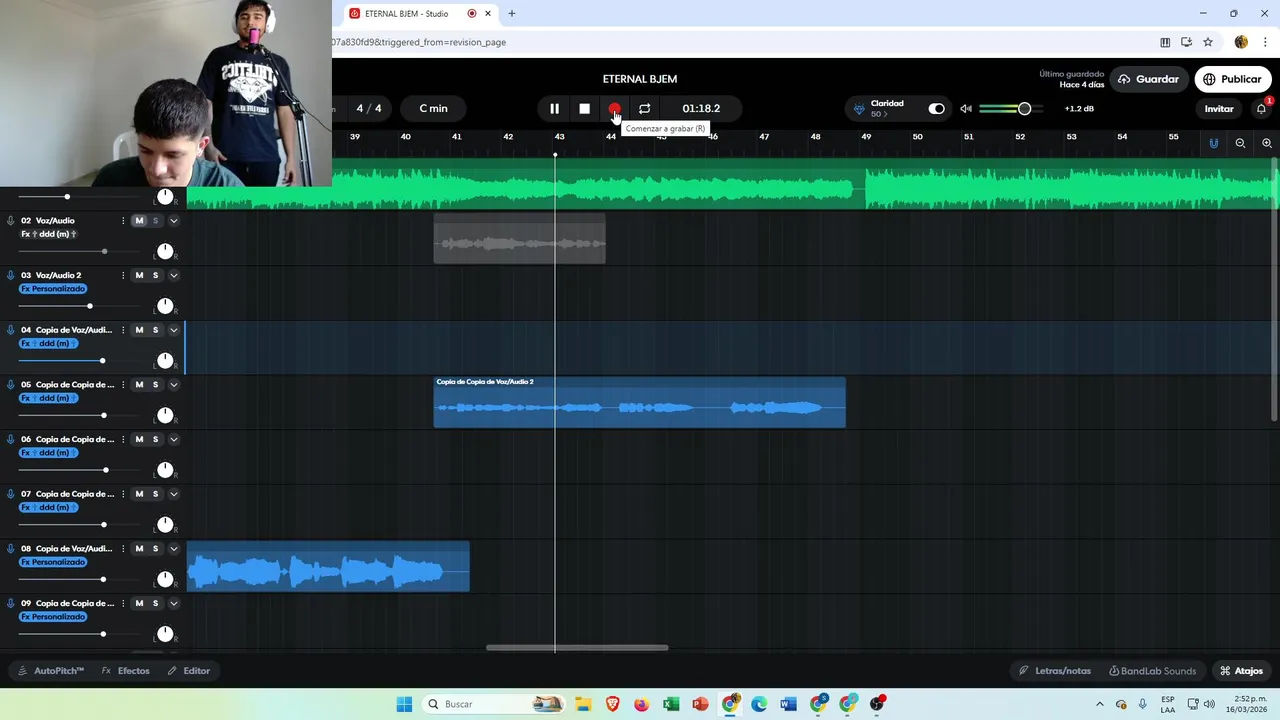
Task: Click microphone icon of track 05
Action: (x=11, y=385)
